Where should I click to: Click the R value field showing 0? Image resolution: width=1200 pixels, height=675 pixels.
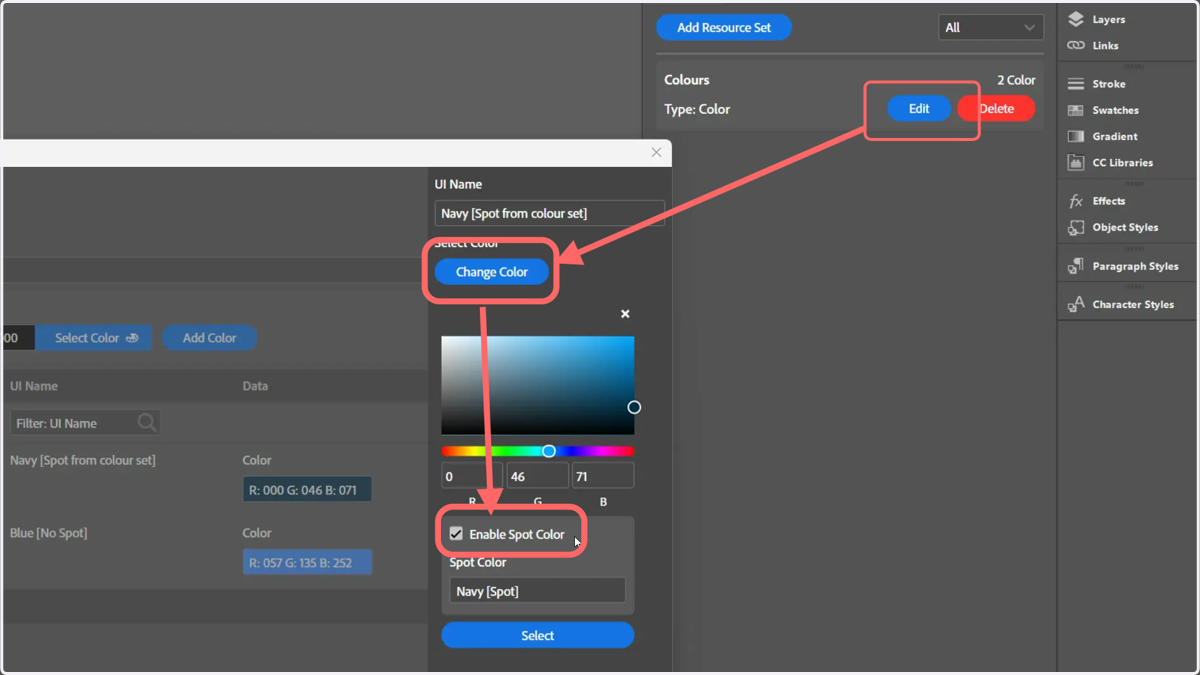pos(471,476)
